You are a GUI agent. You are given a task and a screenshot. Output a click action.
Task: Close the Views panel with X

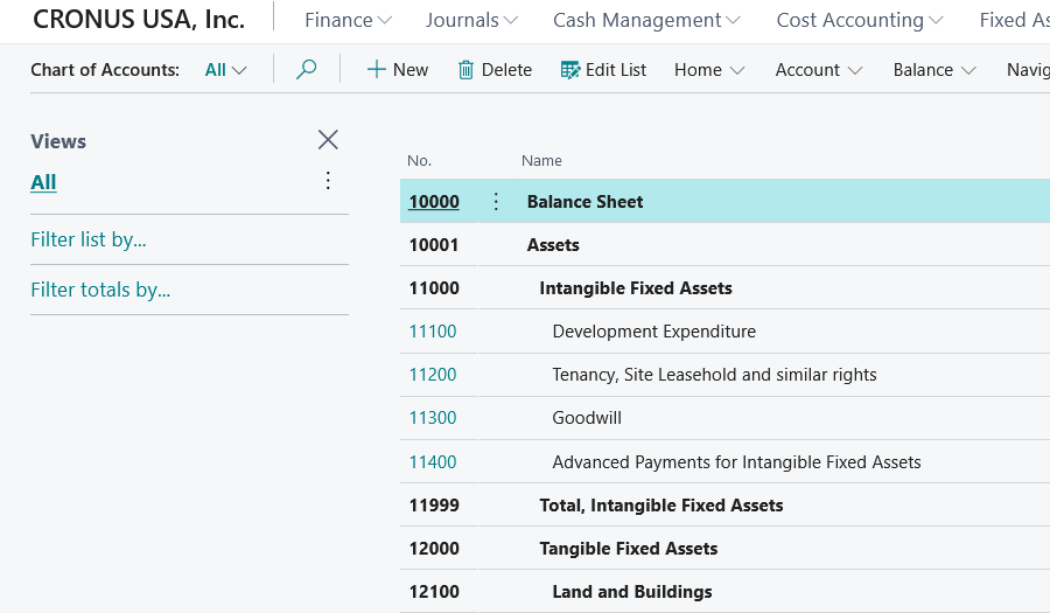coord(328,140)
